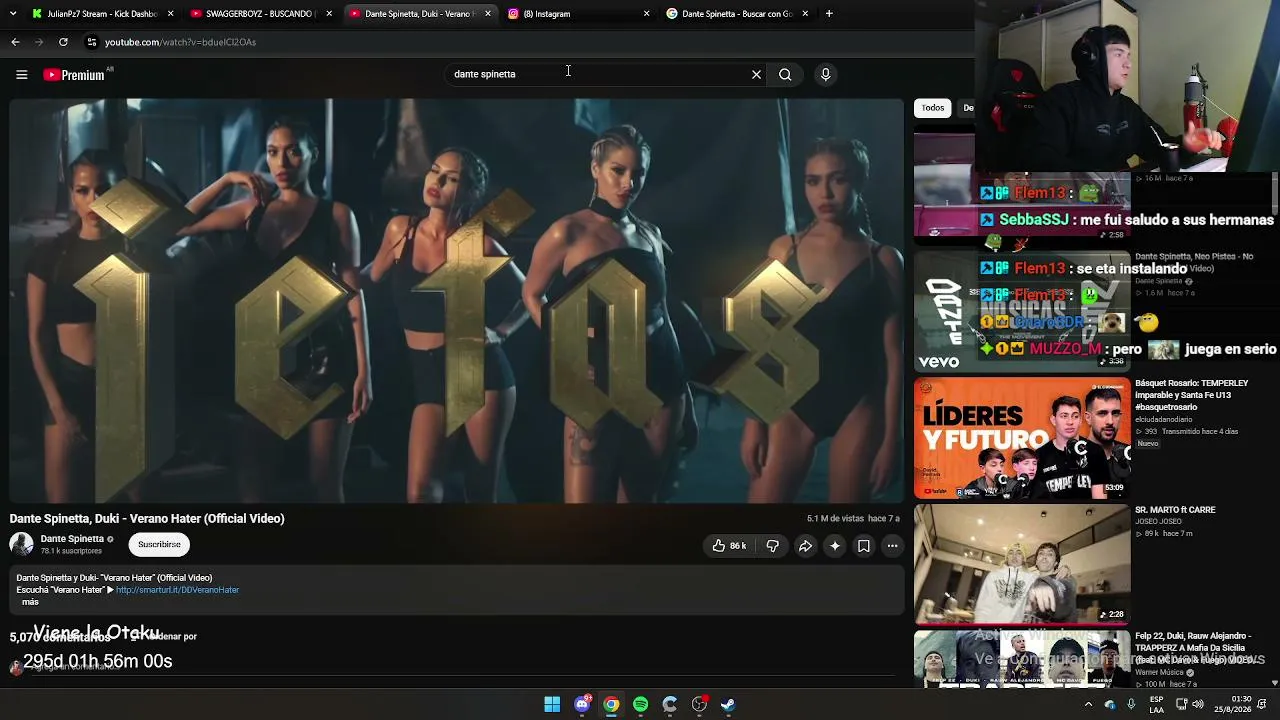Image resolution: width=1280 pixels, height=720 pixels.
Task: Open Google Chrome from the taskbar
Action: click(x=611, y=704)
